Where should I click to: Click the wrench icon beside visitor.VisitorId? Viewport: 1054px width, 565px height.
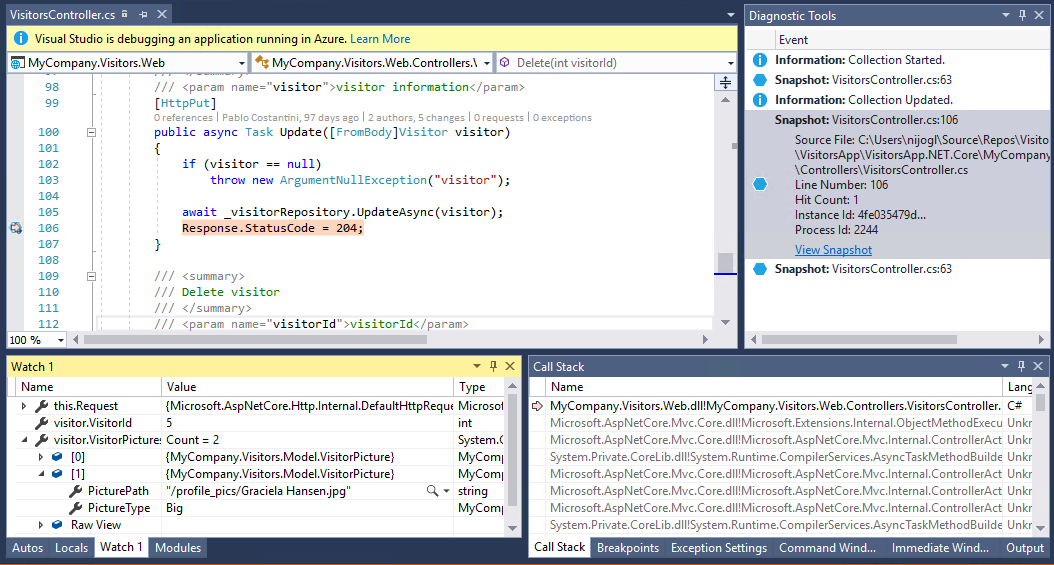click(42, 423)
